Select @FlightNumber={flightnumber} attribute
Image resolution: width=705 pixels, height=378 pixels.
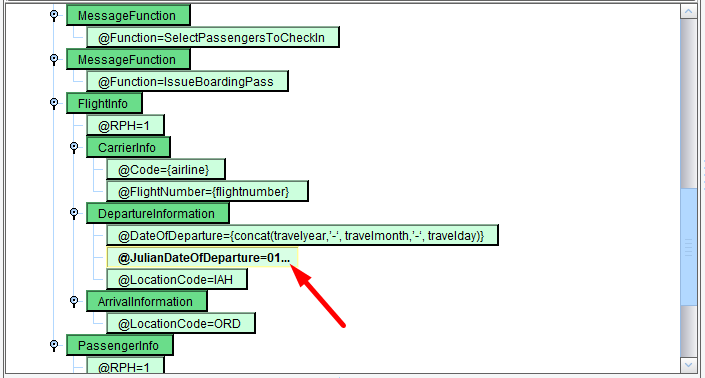[207, 191]
